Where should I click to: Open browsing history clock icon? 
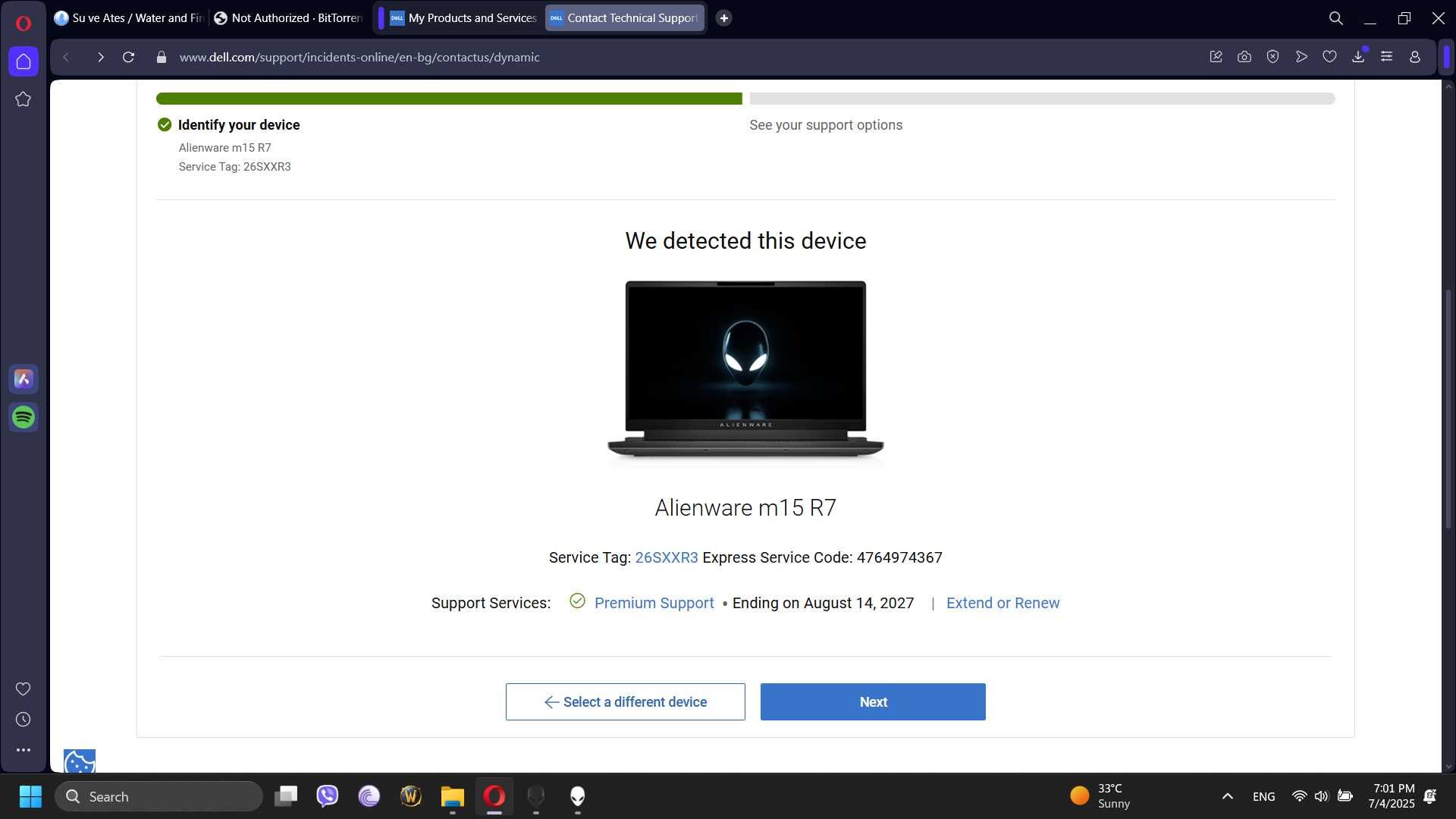tap(24, 719)
